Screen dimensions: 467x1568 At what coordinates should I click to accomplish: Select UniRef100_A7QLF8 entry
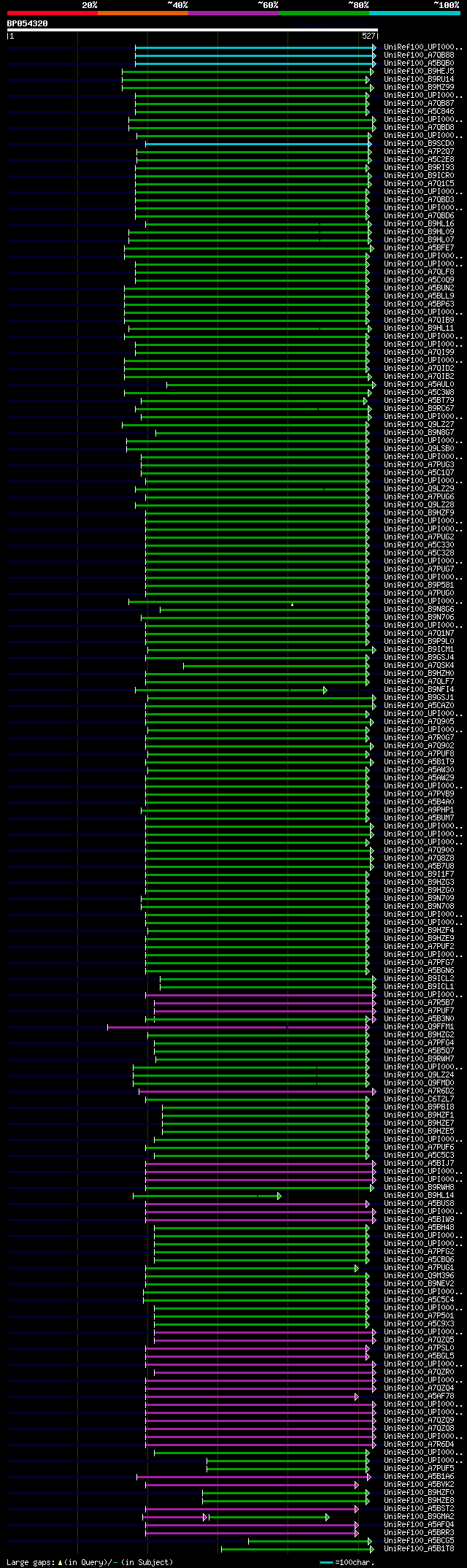pyautogui.click(x=419, y=272)
